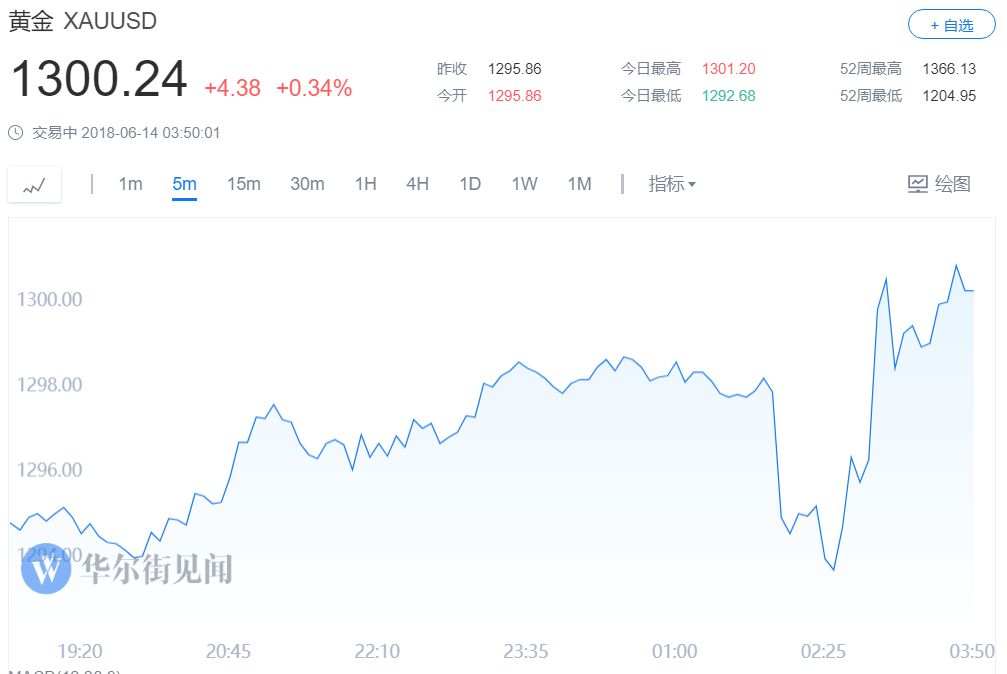
Task: Click the 1300.00 price axis label
Action: (x=49, y=299)
